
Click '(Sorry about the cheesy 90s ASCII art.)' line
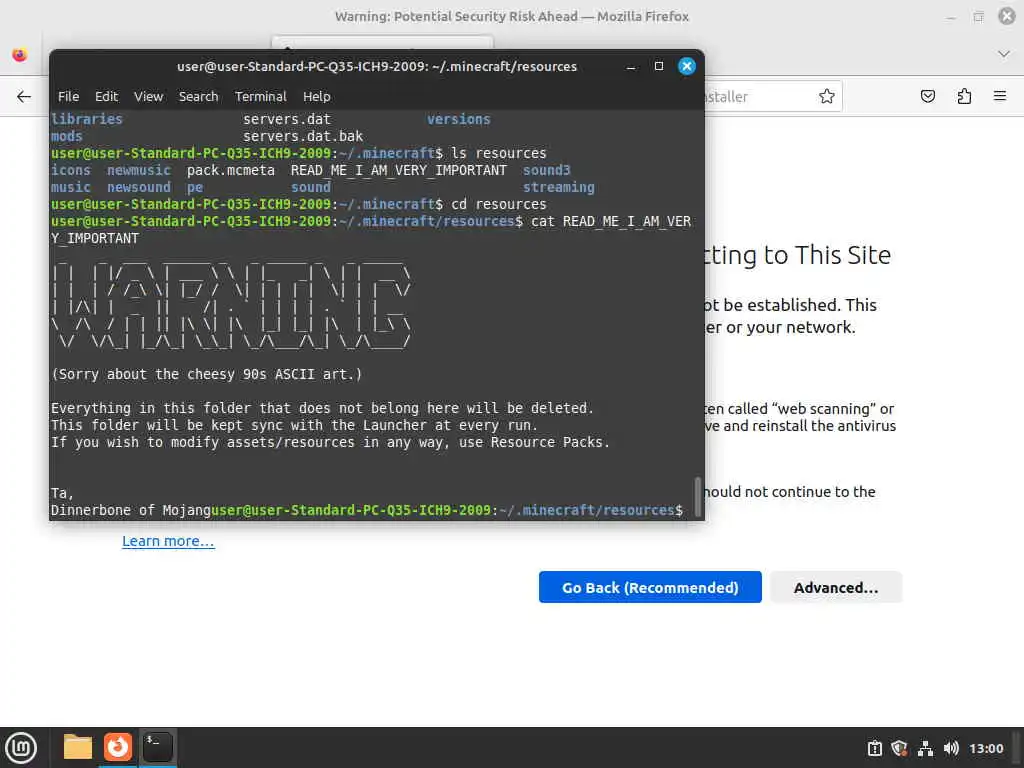coord(206,374)
